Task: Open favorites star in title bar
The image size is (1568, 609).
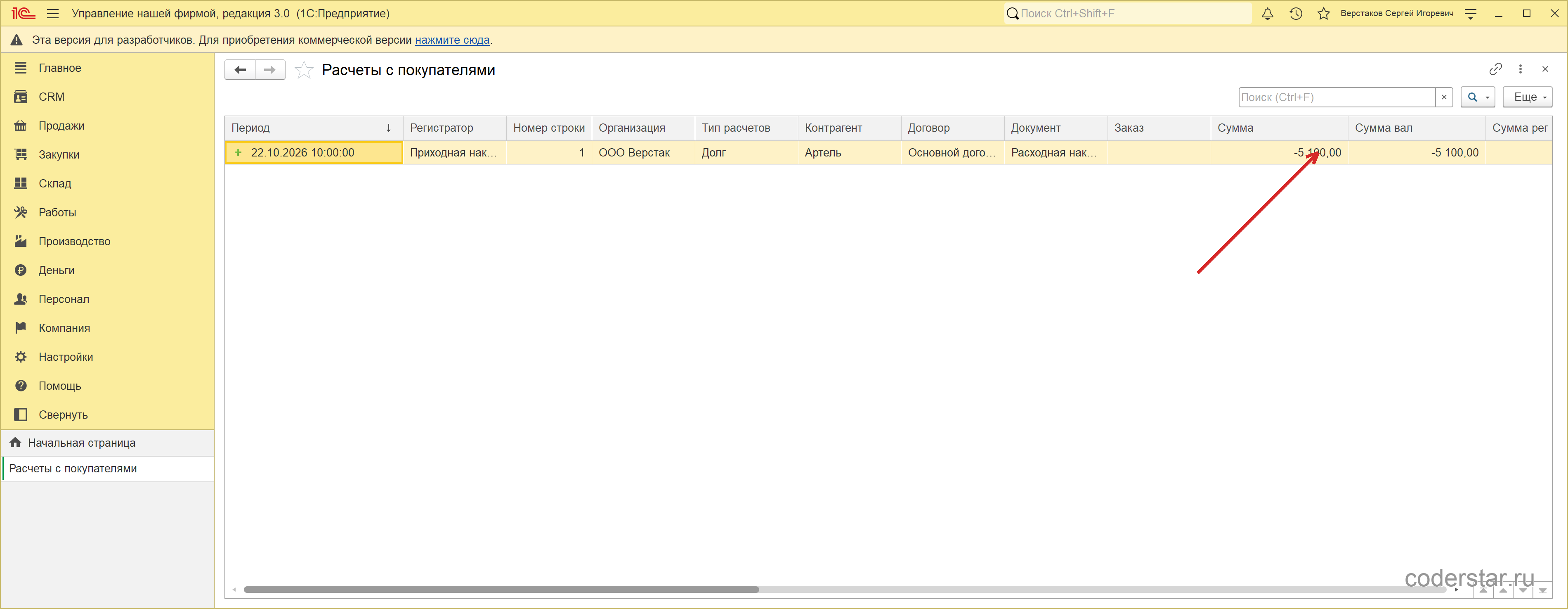Action: point(1323,13)
